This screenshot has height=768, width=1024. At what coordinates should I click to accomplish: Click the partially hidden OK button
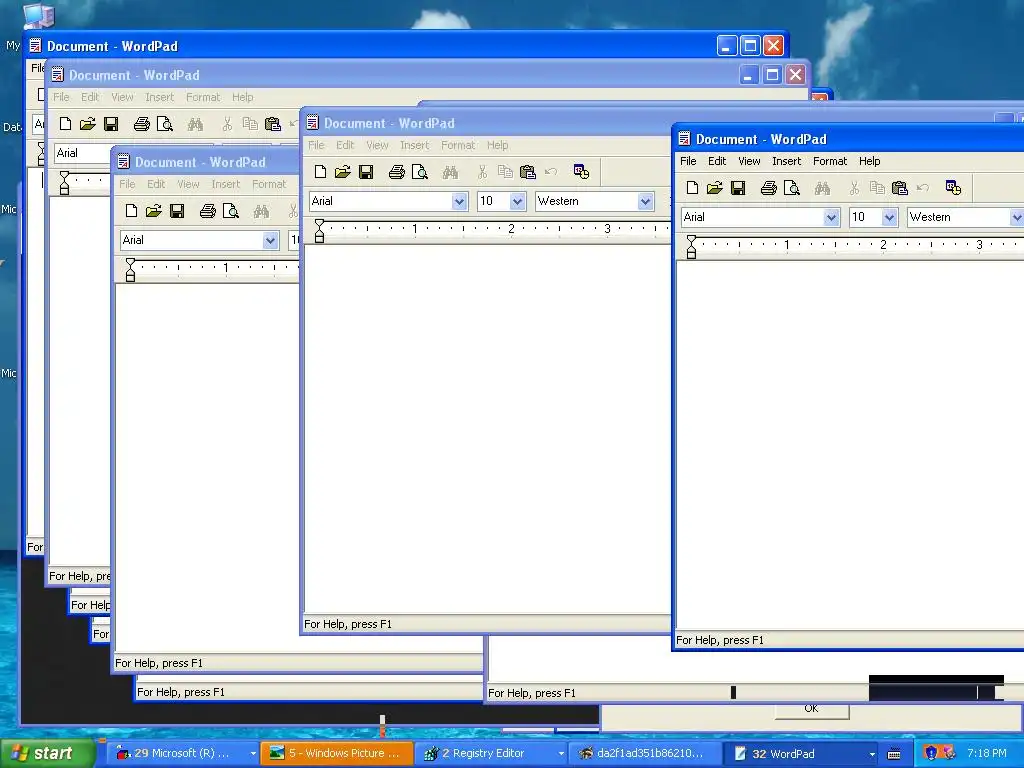coord(812,711)
